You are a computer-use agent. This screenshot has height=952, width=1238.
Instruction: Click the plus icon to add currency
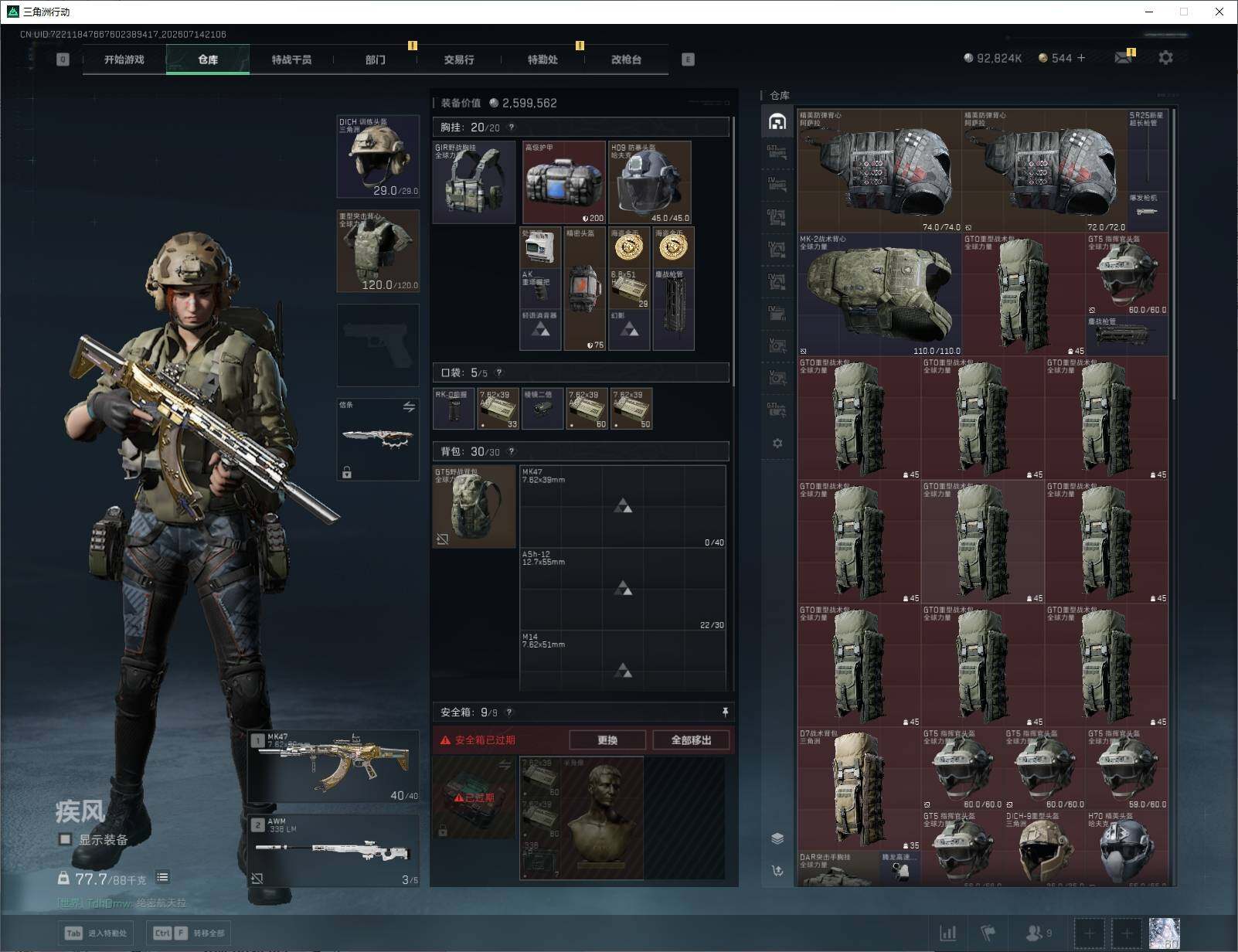coord(1081,58)
